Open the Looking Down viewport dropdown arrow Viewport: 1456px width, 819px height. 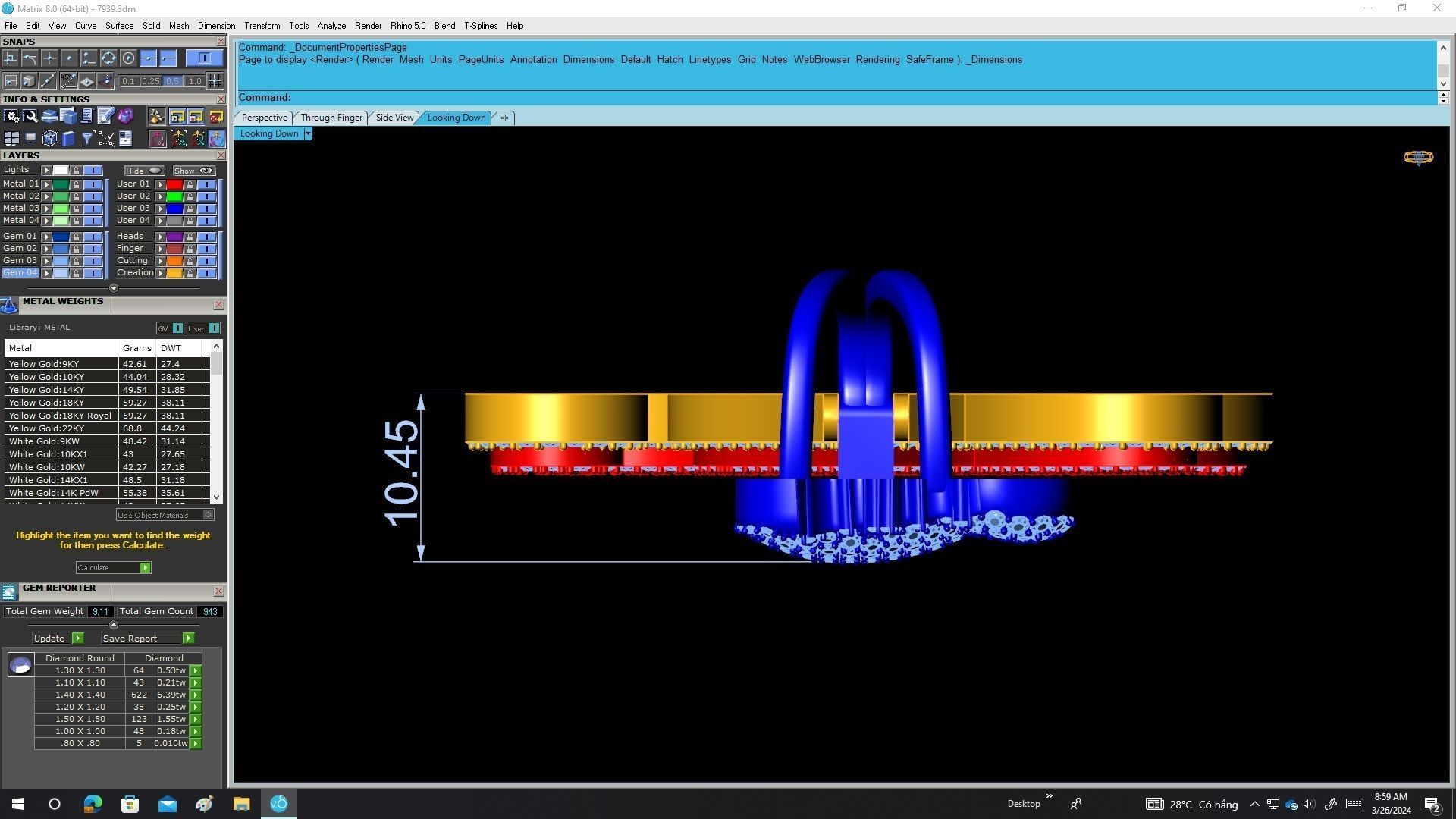click(308, 134)
